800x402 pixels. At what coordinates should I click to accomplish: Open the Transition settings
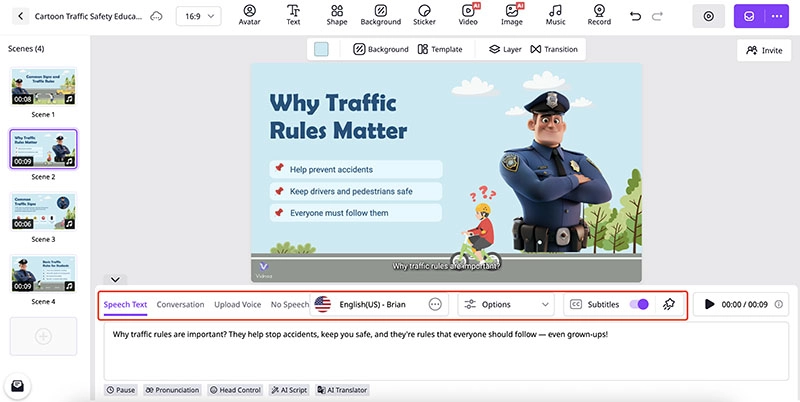554,49
